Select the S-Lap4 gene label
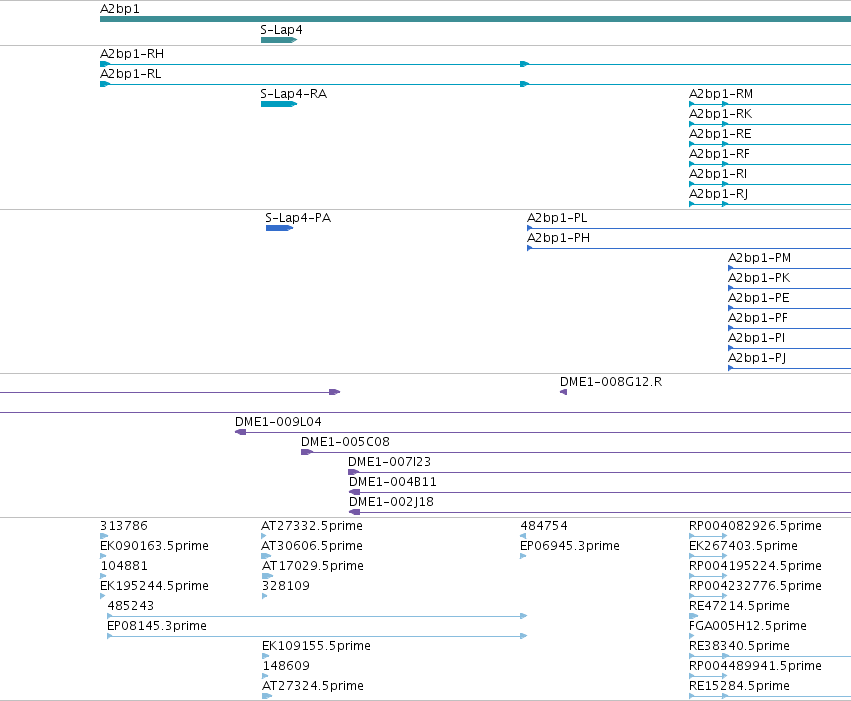Image resolution: width=851 pixels, height=701 pixels. [281, 29]
